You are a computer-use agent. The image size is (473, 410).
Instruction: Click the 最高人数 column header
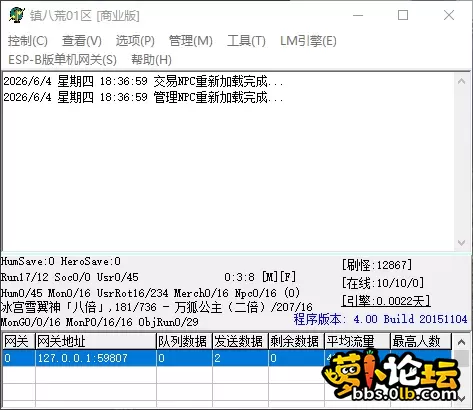(421, 341)
